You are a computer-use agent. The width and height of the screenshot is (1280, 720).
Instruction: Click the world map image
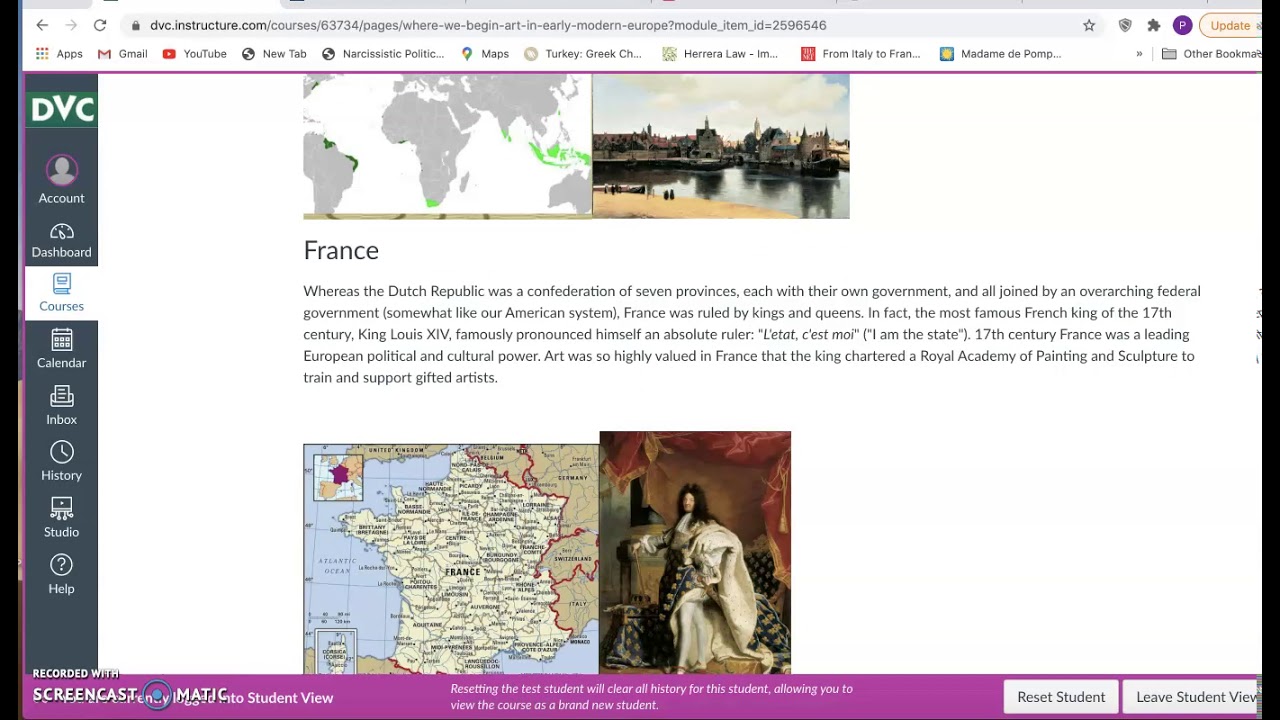coord(447,145)
